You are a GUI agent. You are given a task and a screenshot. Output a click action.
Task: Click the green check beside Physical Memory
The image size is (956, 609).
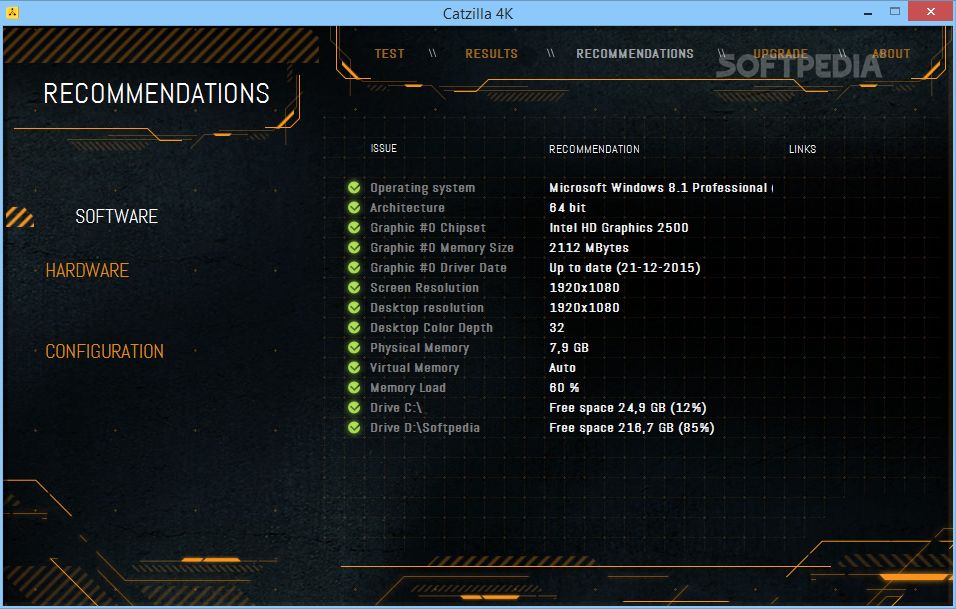point(354,347)
